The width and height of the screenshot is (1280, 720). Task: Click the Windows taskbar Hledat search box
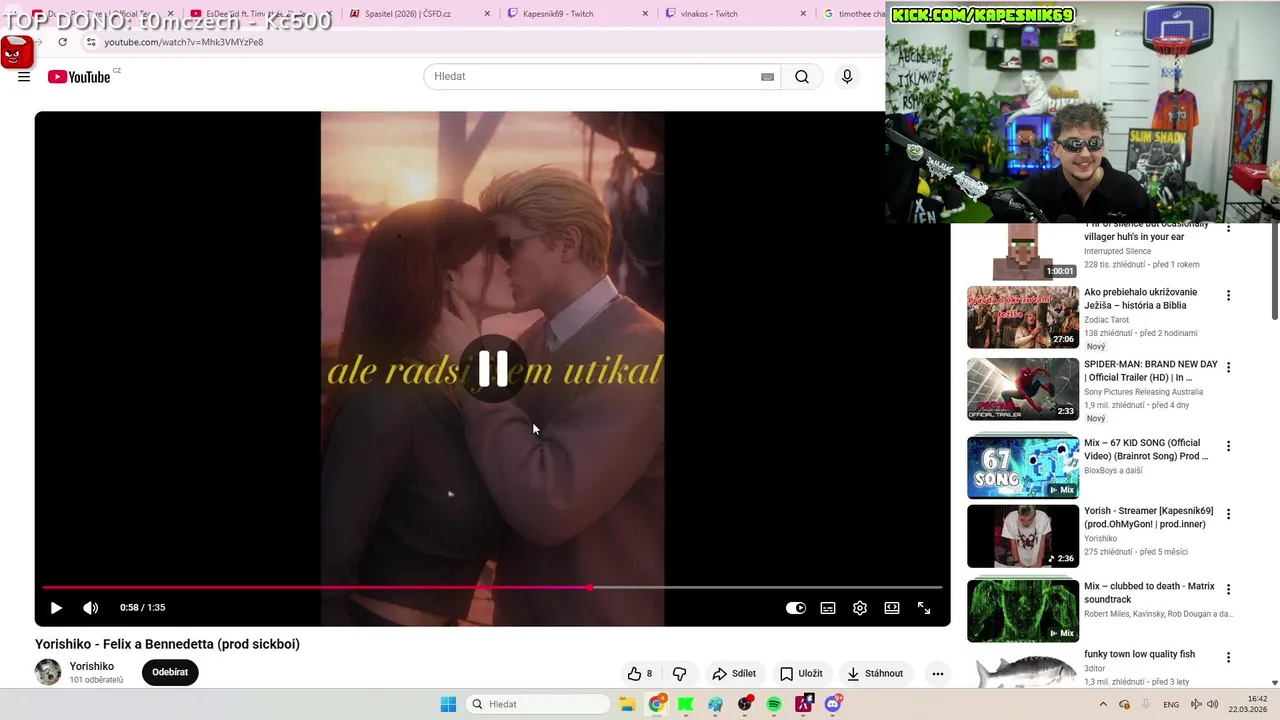pos(537,704)
